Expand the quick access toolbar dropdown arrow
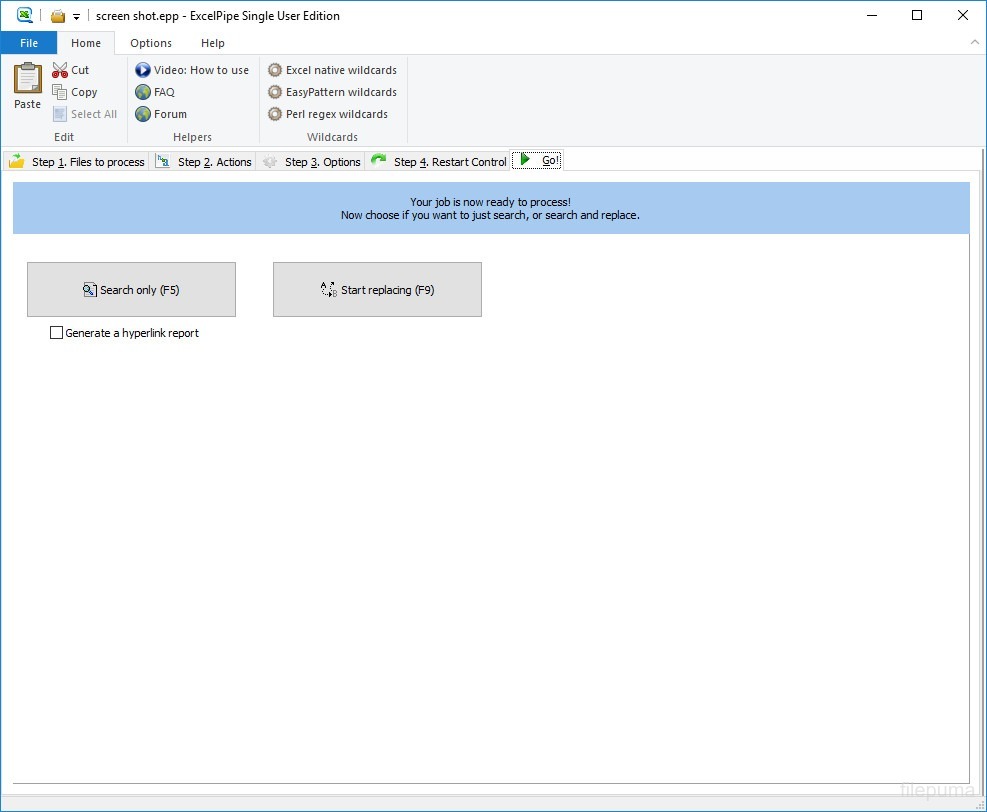Screen dimensions: 987x812 pos(76,17)
